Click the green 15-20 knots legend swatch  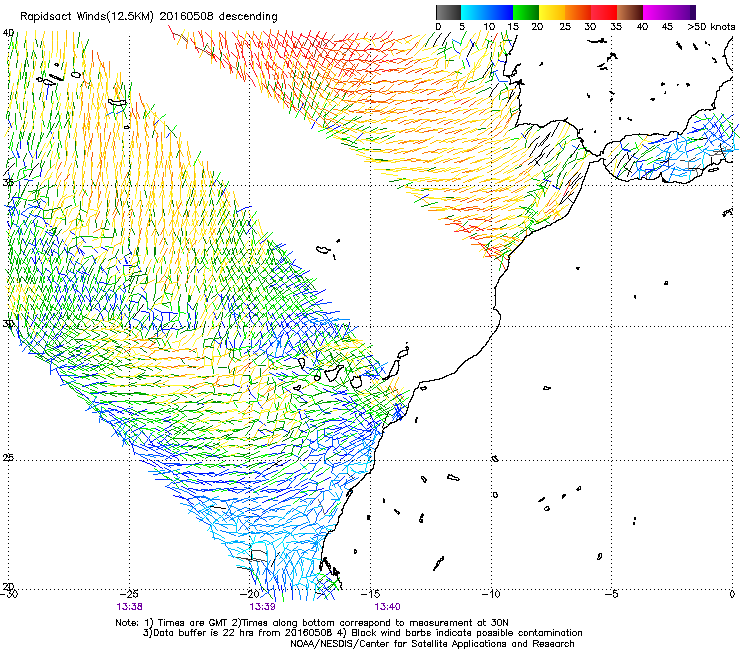coord(526,12)
